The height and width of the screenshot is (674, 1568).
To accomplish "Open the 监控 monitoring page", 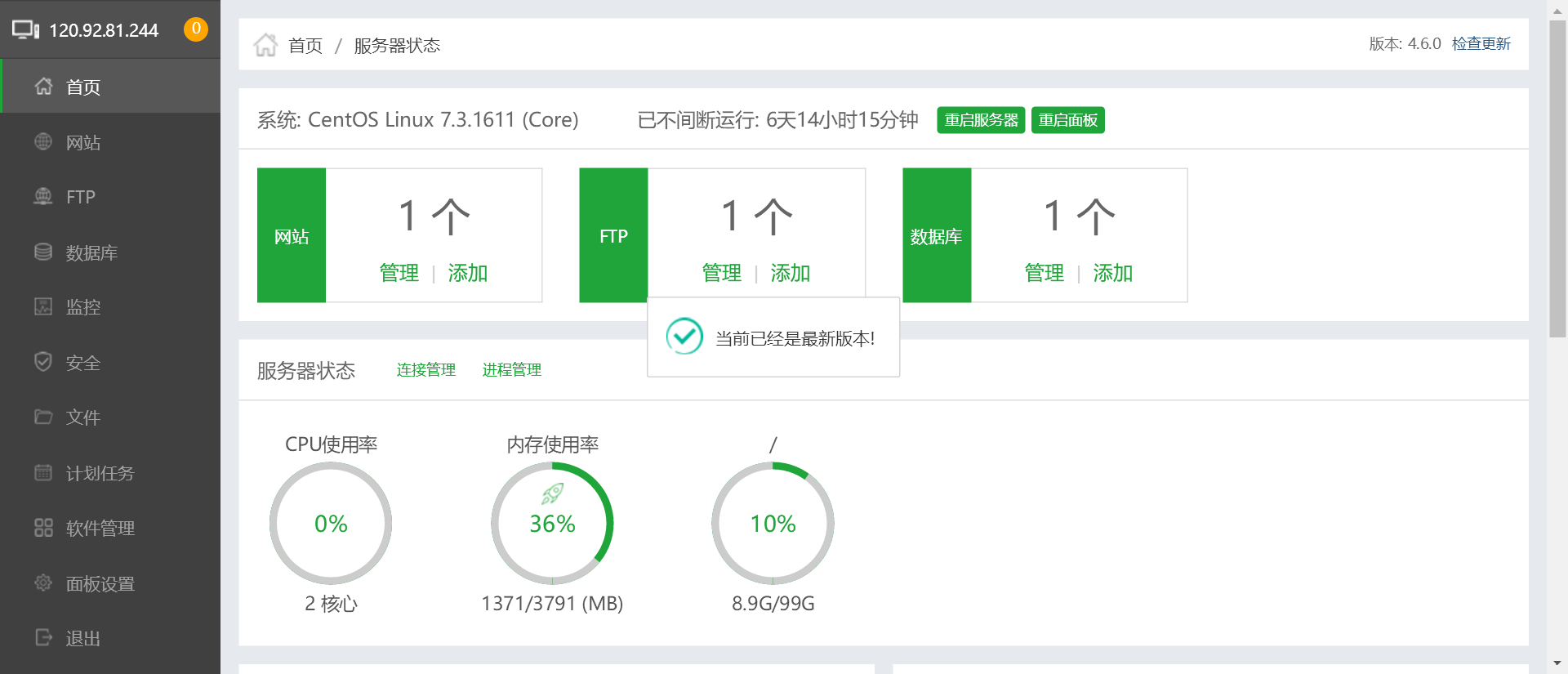I will click(110, 306).
